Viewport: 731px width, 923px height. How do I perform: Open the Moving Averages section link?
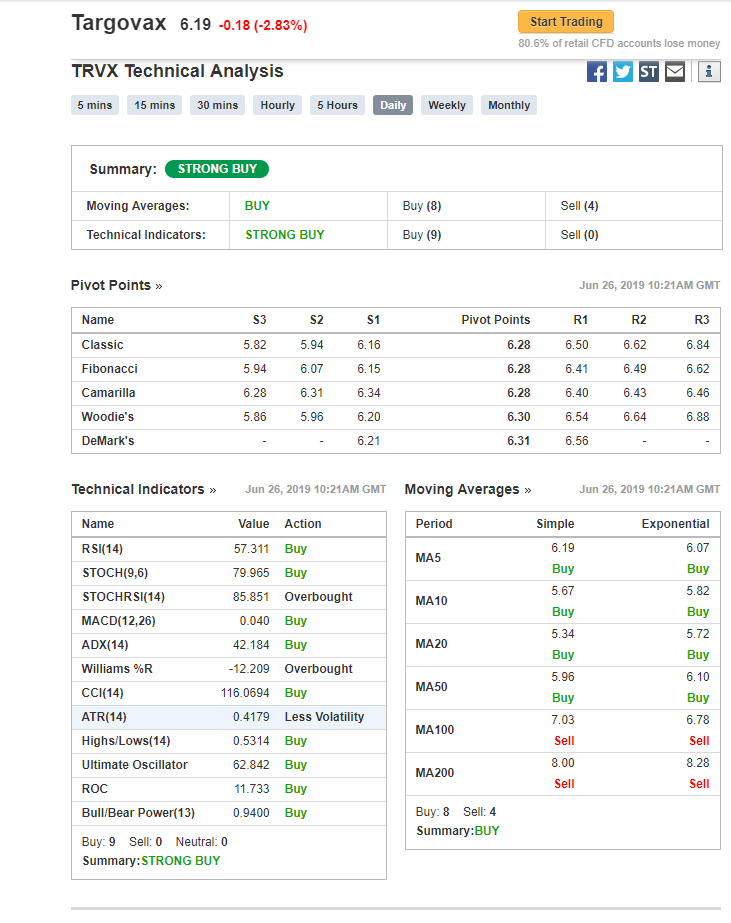click(x=468, y=489)
